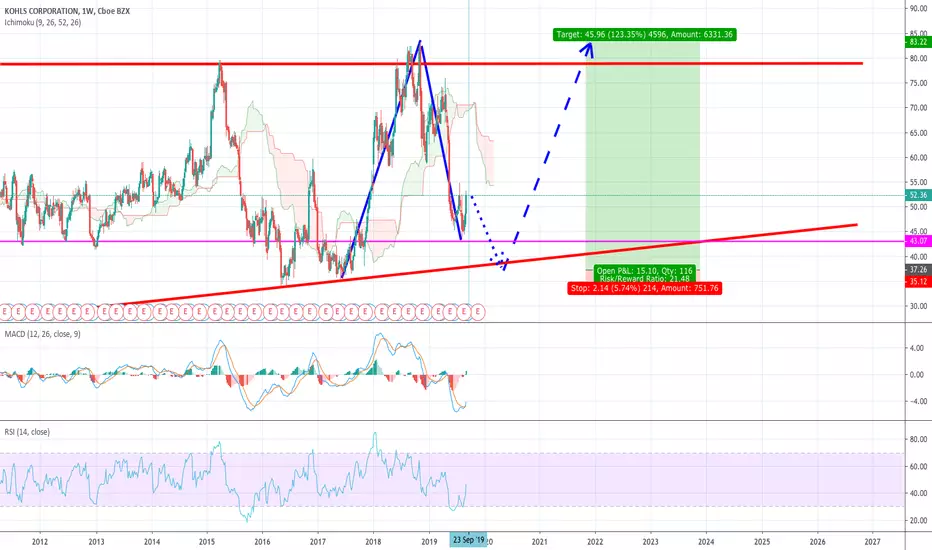Click the magenta 43.07 price tag
Screen dimensions: 932x550
(917, 241)
